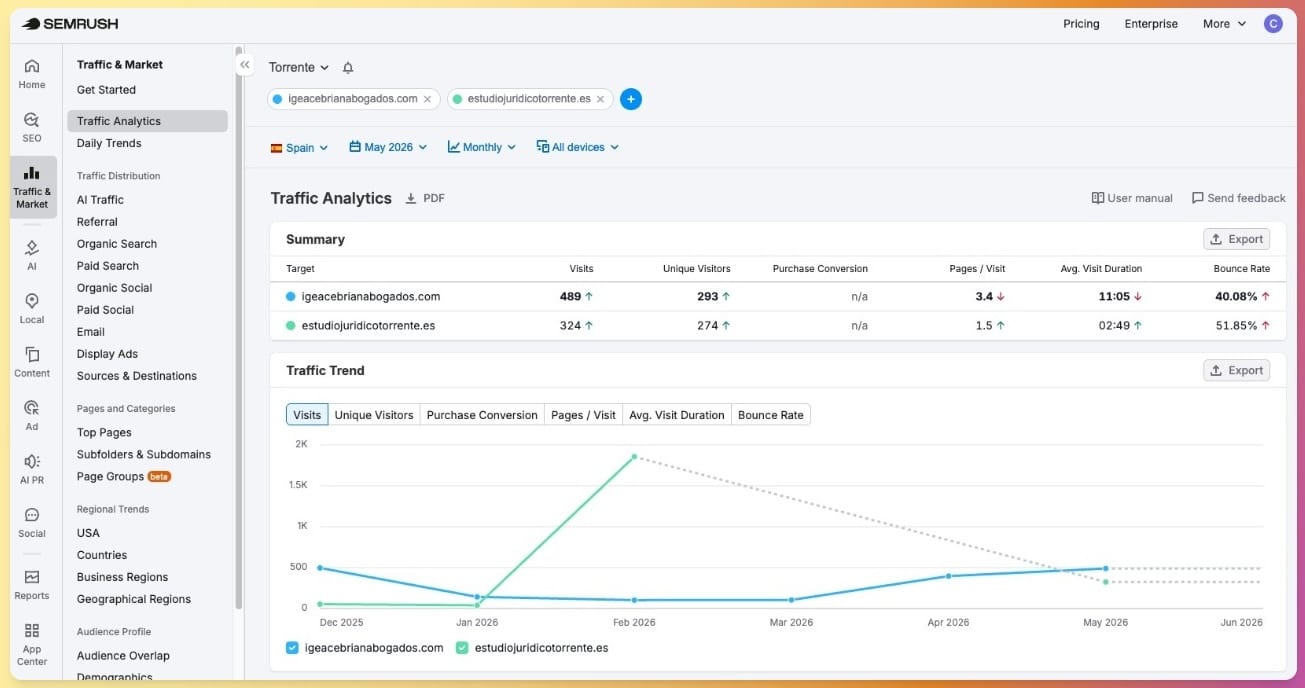Click the notification bell next to Torrente
The height and width of the screenshot is (688, 1305).
tap(348, 68)
